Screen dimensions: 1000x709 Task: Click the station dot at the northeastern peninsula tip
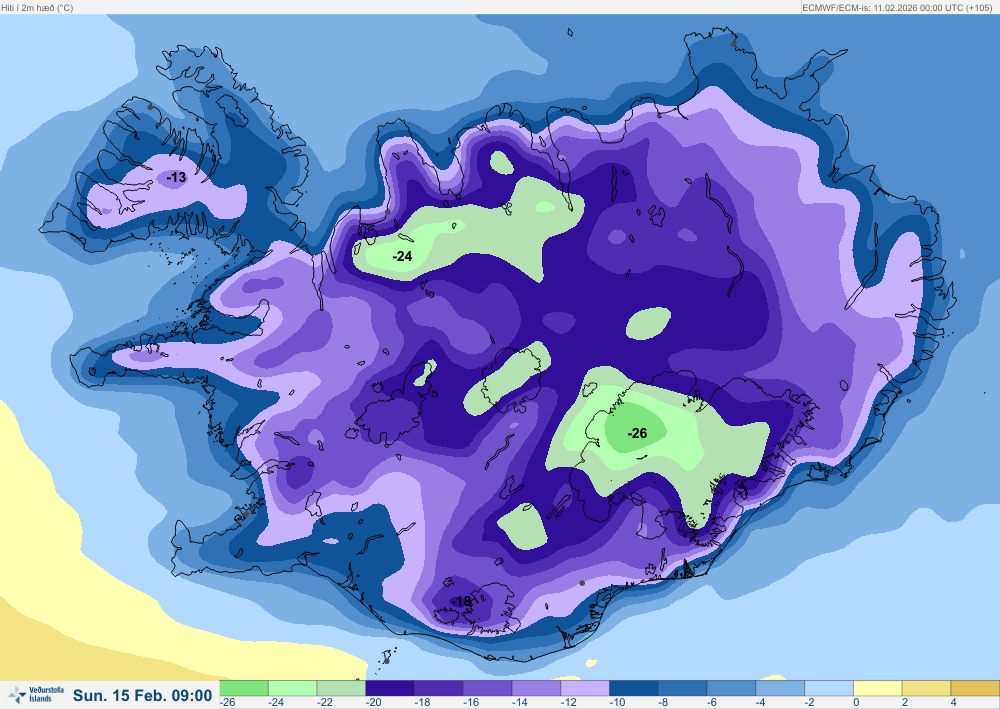733,44
